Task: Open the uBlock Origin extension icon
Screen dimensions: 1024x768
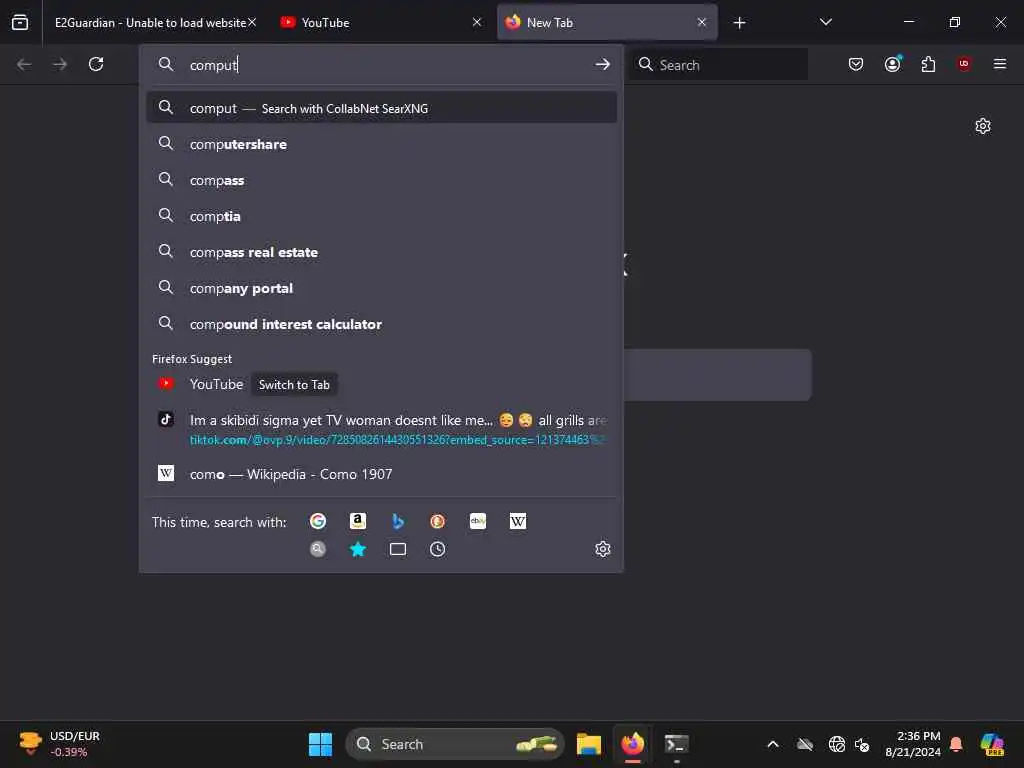Action: pyautogui.click(x=964, y=64)
